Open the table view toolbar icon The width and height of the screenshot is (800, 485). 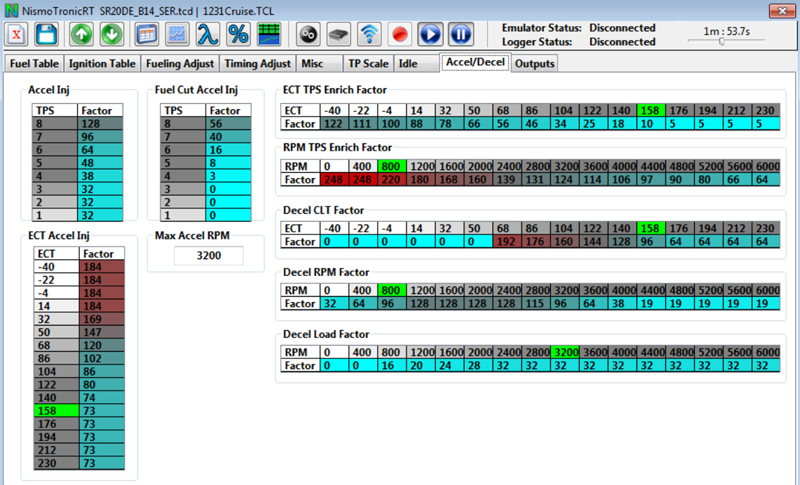pos(145,33)
